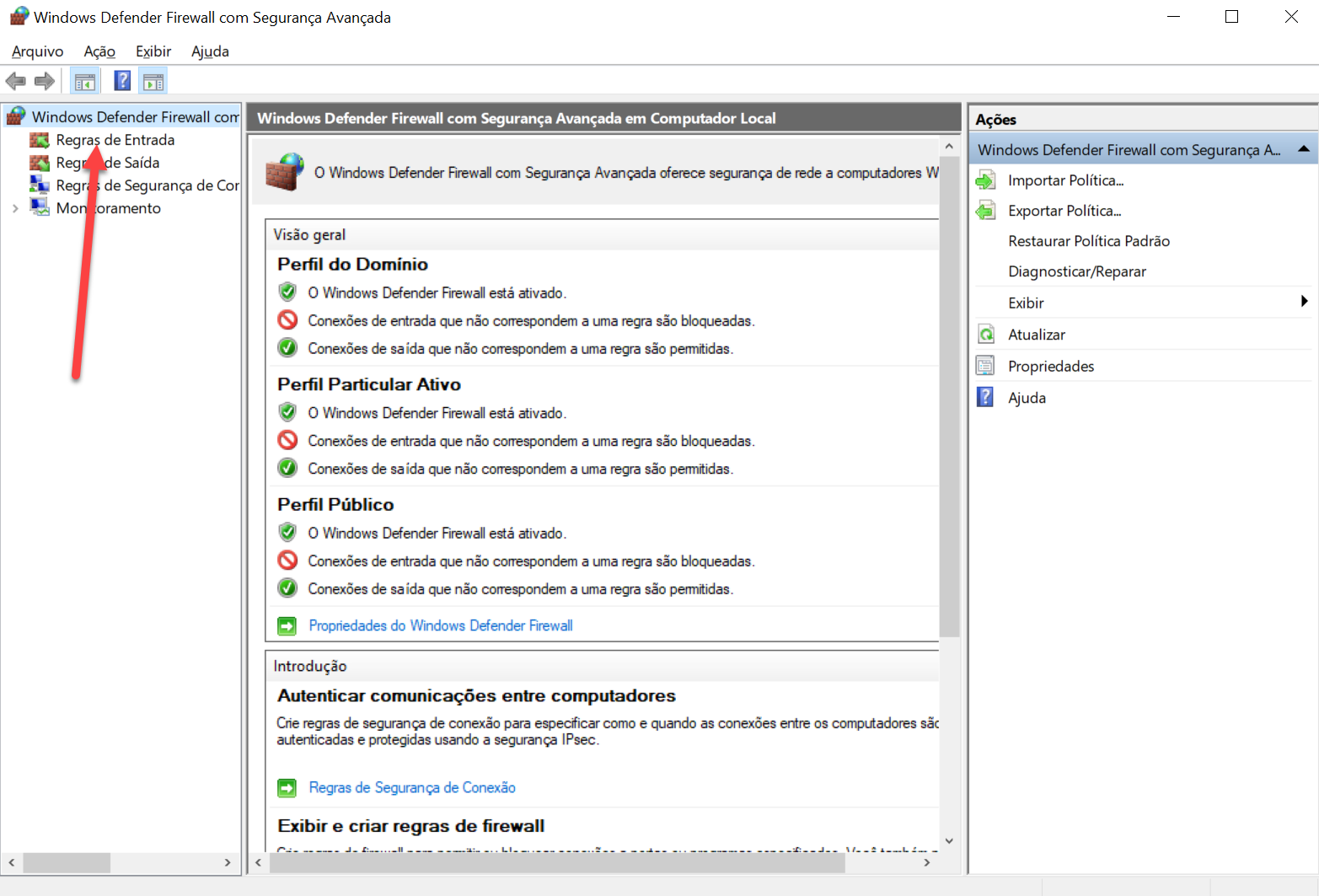Click the root firewall globe icon in tree
Viewport: 1319px width, 896px height.
click(x=16, y=116)
